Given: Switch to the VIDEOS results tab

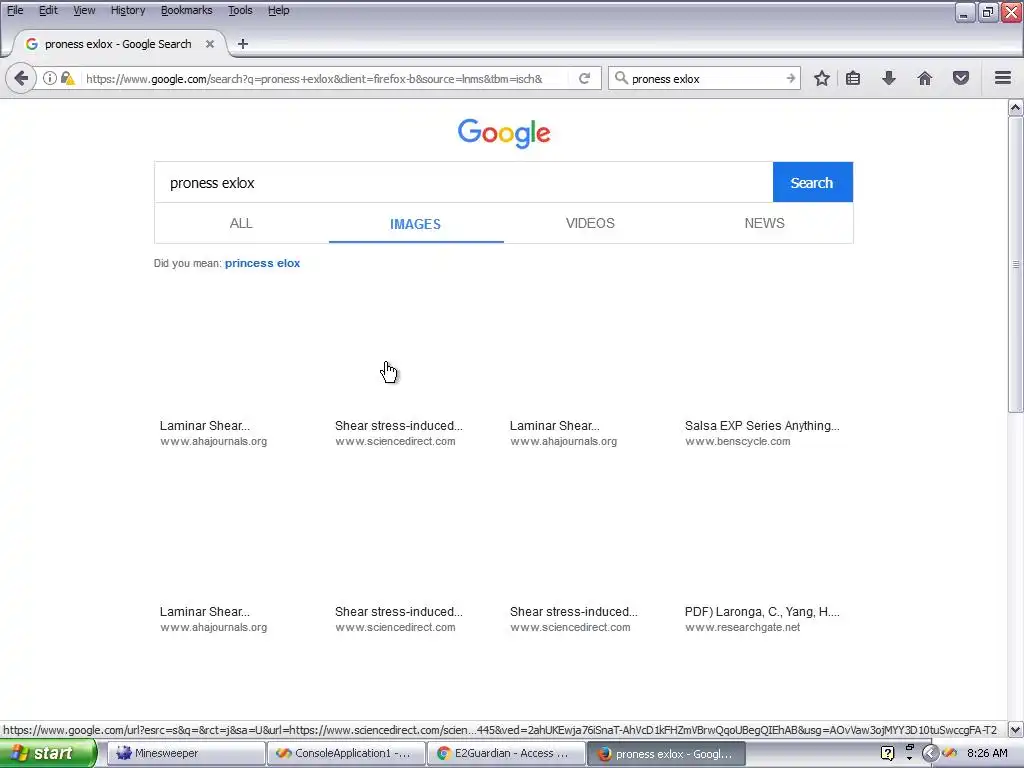Looking at the screenshot, I should point(590,223).
